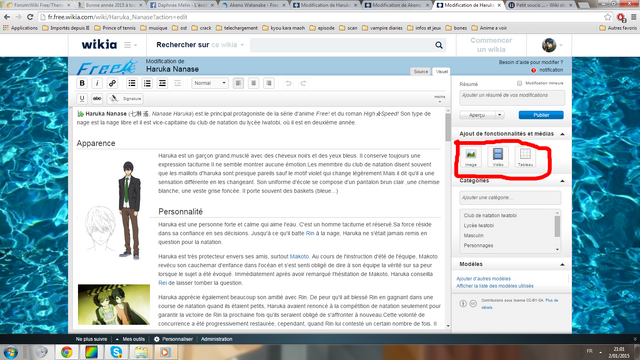This screenshot has height=360, width=640.
Task: Toggle strikethrough formatting
Action: [97, 98]
